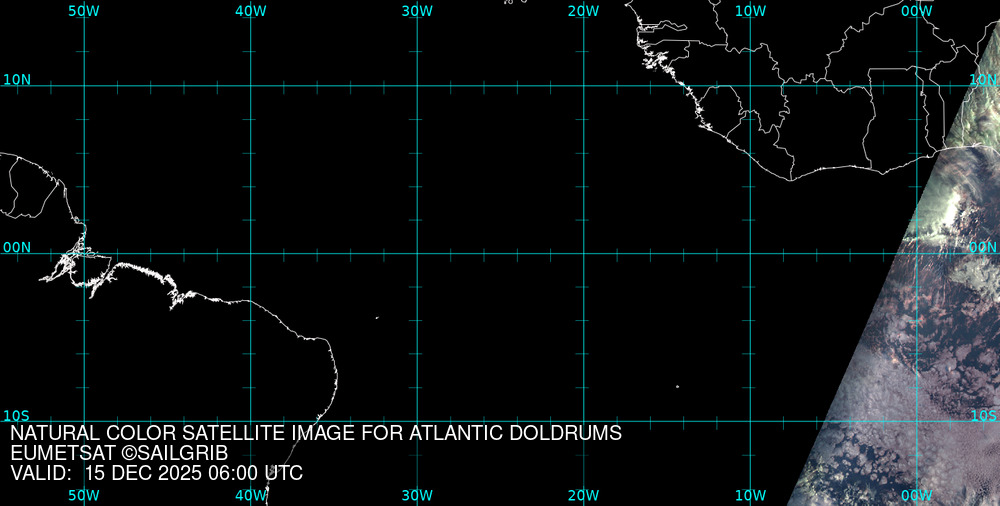Click the top 40W longitude label
The image size is (1000, 506).
pyautogui.click(x=250, y=10)
